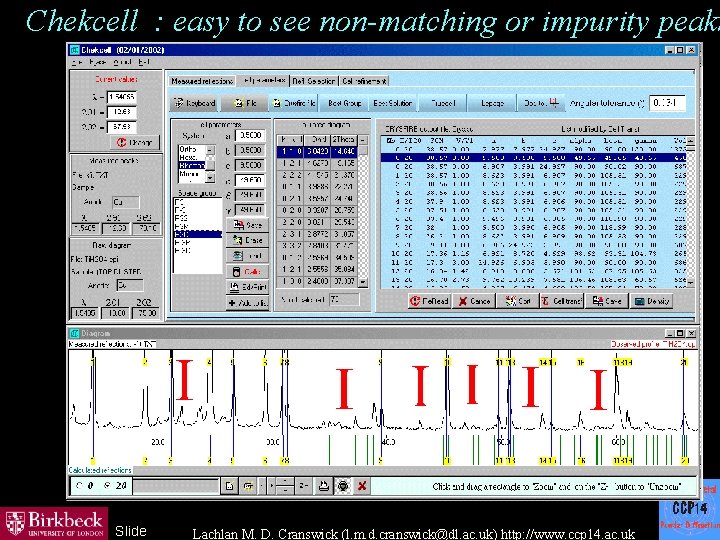Select the 2 2 0 reflection row
720x540 pixels.
click(x=317, y=222)
